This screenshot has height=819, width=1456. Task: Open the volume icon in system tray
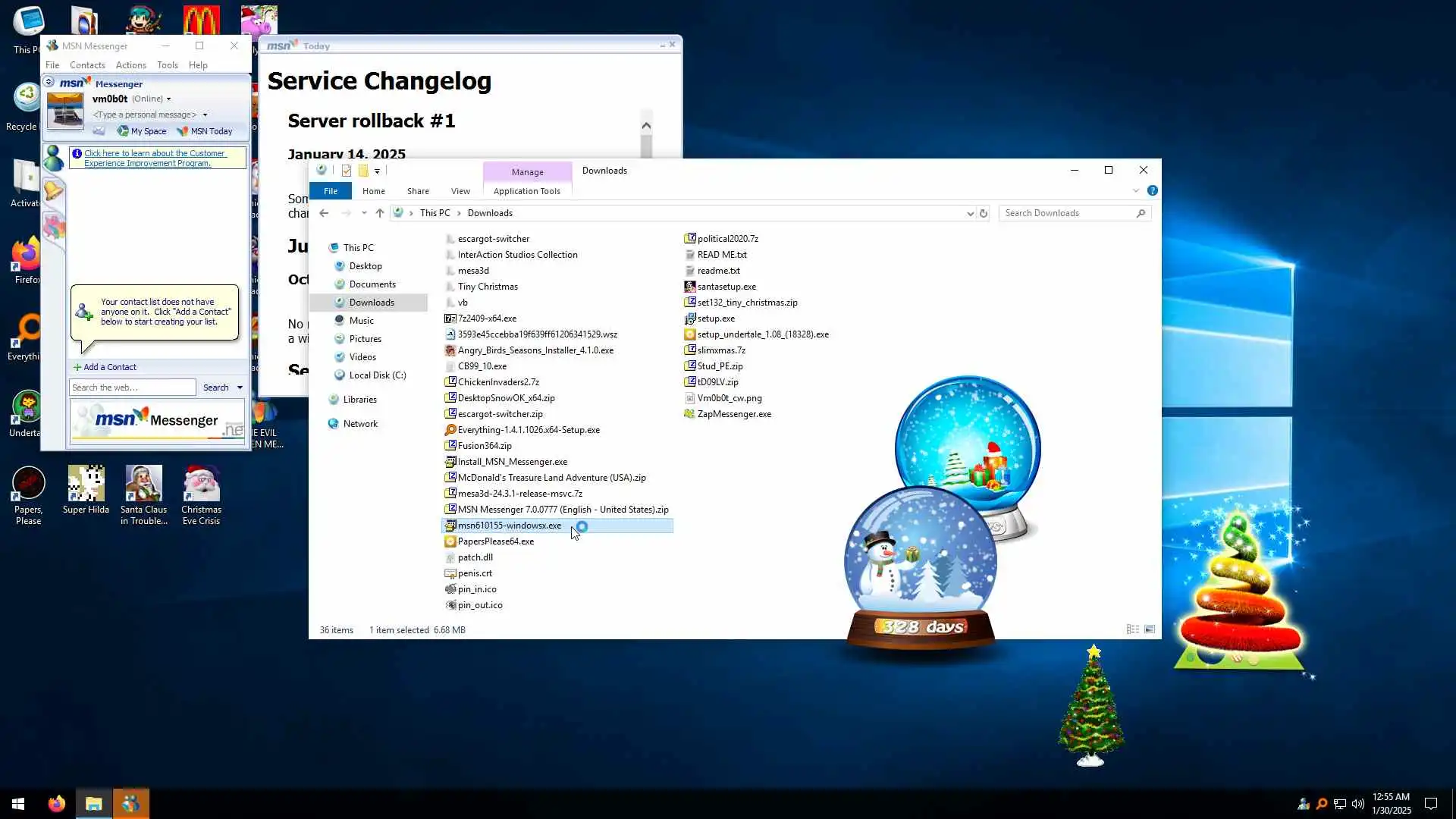[1357, 804]
